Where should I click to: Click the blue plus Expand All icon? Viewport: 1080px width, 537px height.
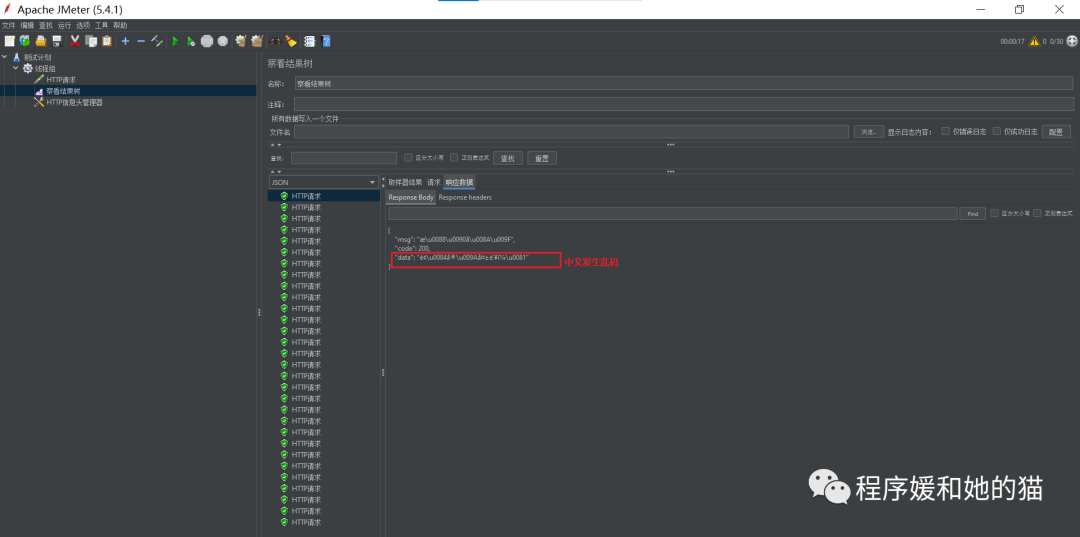(125, 41)
